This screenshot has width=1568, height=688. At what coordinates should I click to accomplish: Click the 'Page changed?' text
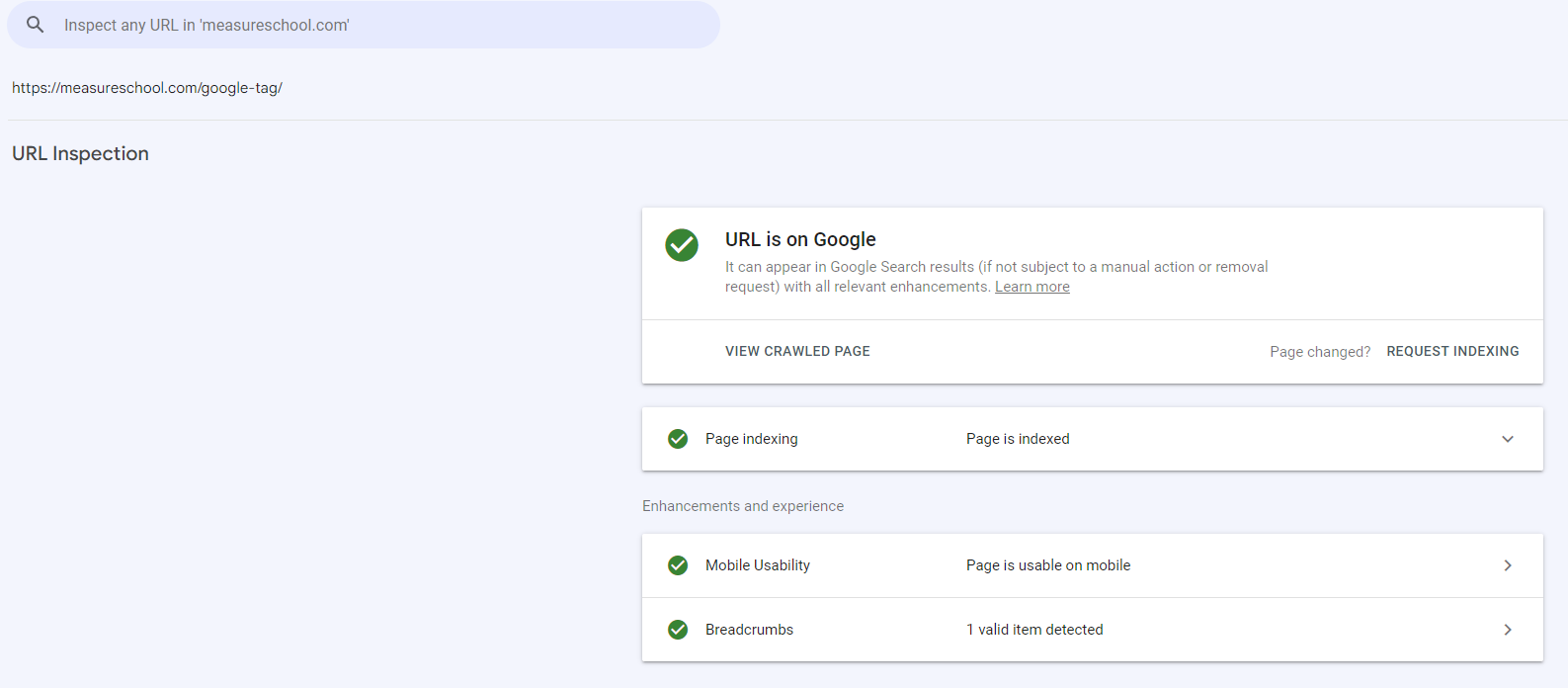(x=1320, y=352)
